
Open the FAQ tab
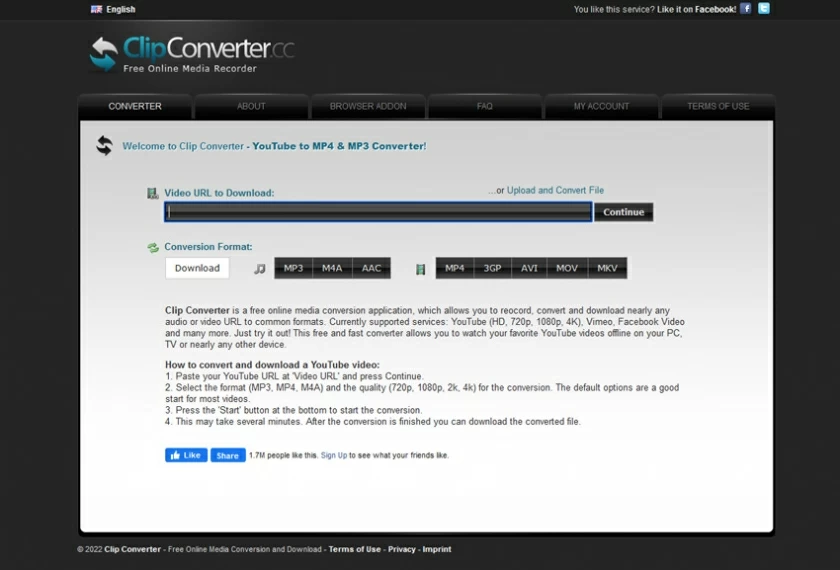point(485,106)
